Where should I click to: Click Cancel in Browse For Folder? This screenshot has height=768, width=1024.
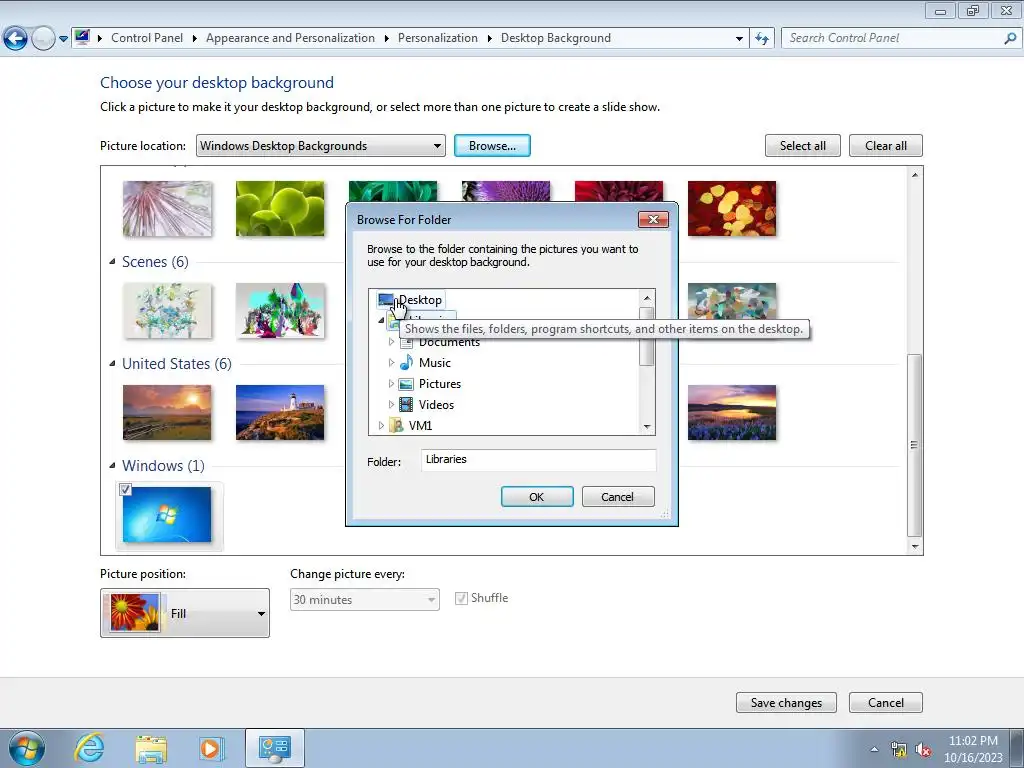click(x=617, y=496)
